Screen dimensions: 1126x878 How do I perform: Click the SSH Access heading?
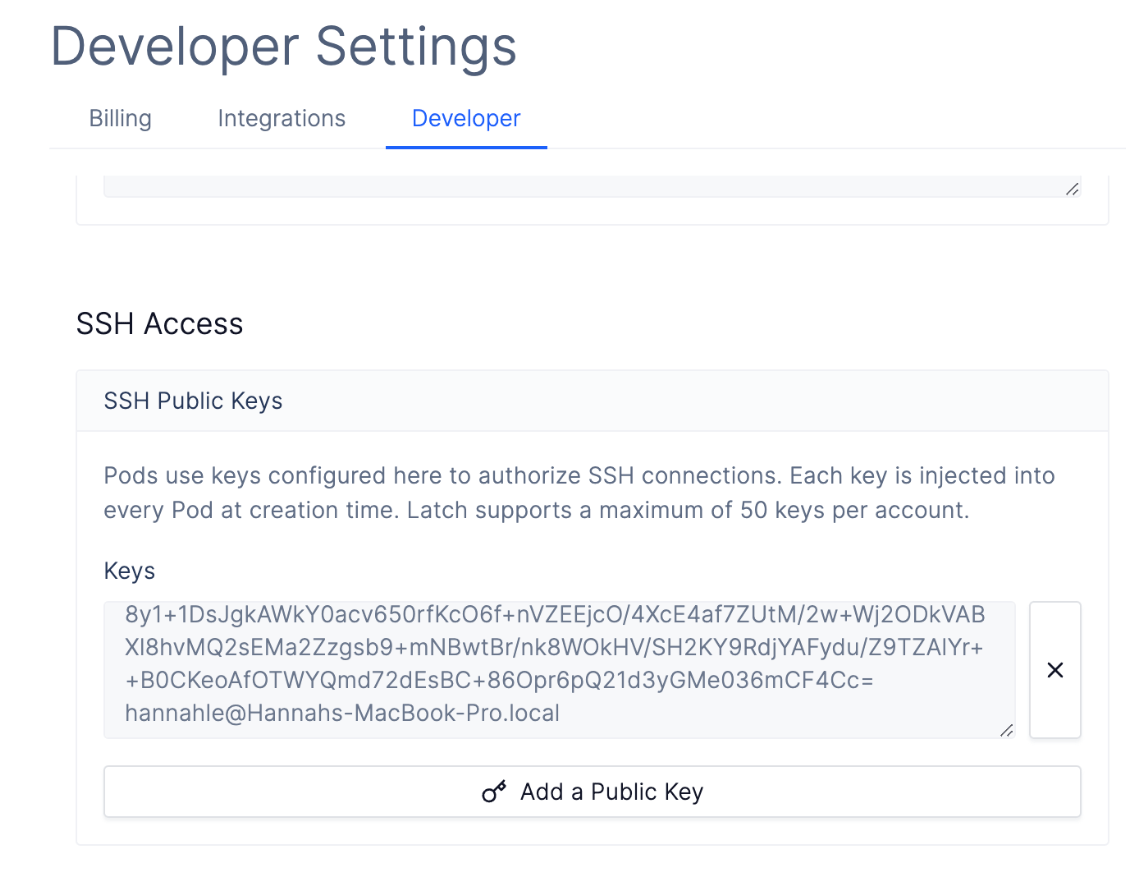point(159,324)
